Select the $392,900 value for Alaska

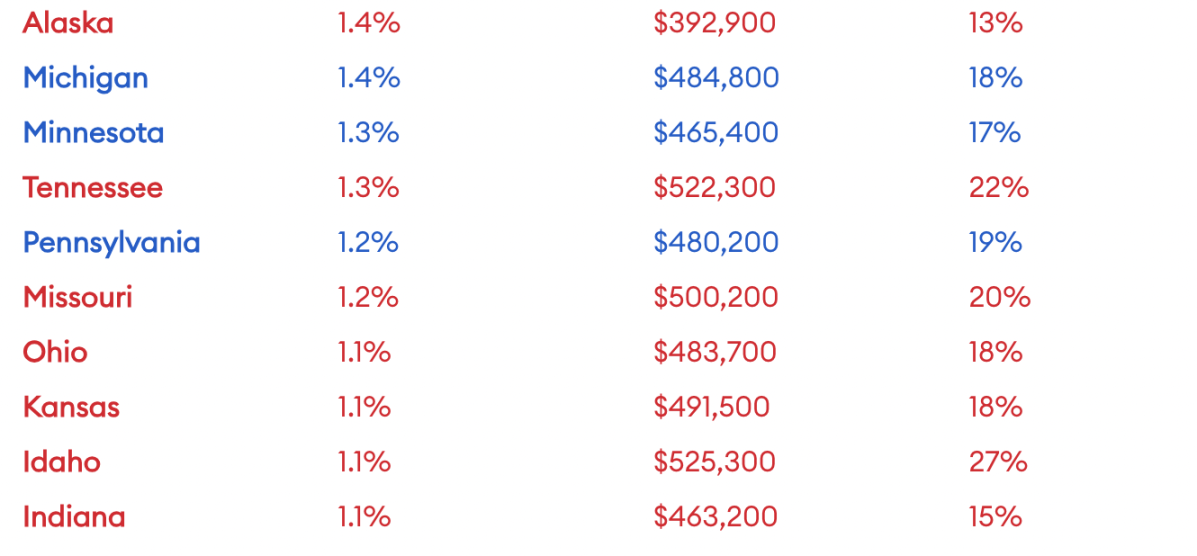(x=715, y=23)
